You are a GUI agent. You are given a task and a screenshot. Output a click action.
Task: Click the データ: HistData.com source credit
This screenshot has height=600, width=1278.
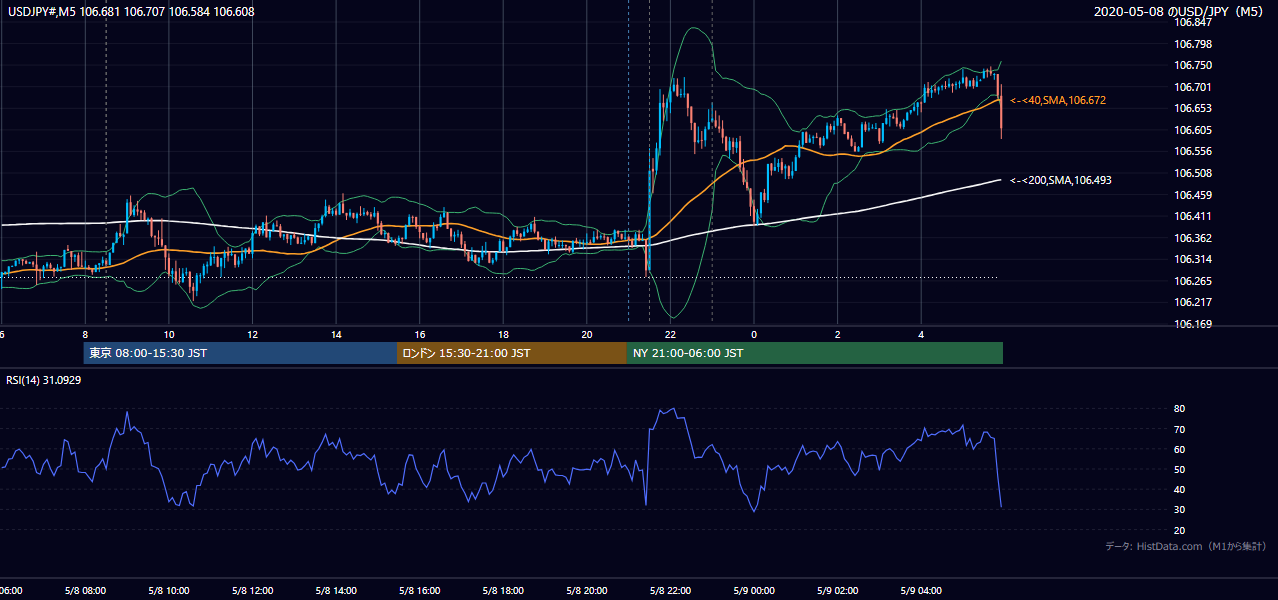coord(1186,546)
